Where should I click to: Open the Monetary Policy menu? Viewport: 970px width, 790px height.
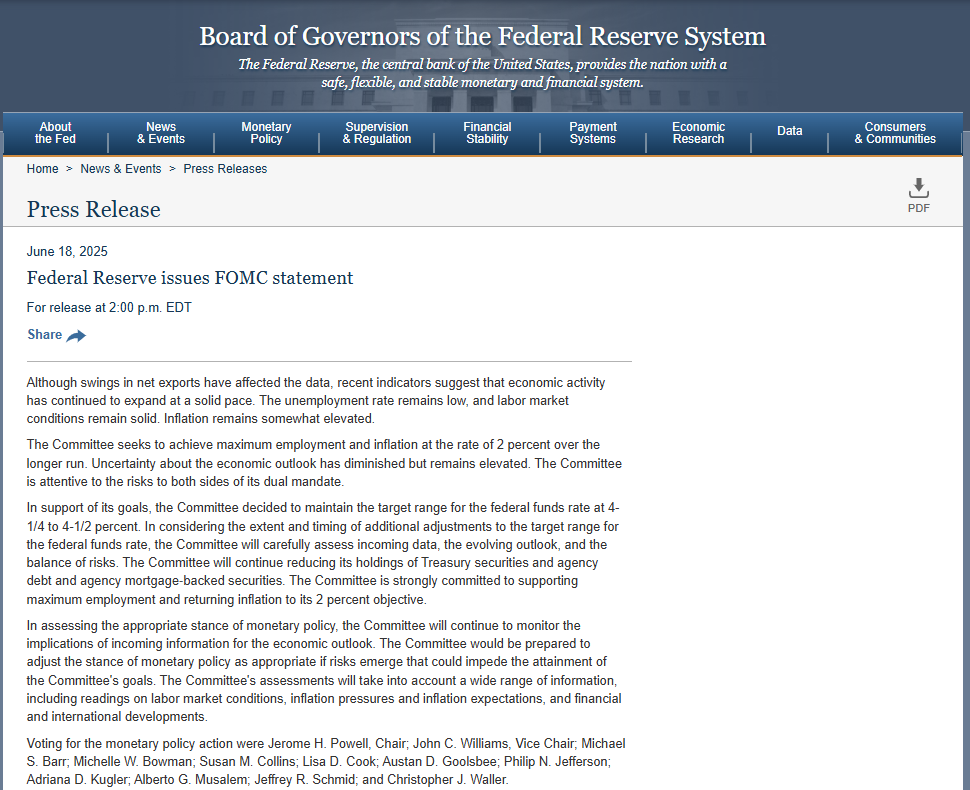point(266,133)
